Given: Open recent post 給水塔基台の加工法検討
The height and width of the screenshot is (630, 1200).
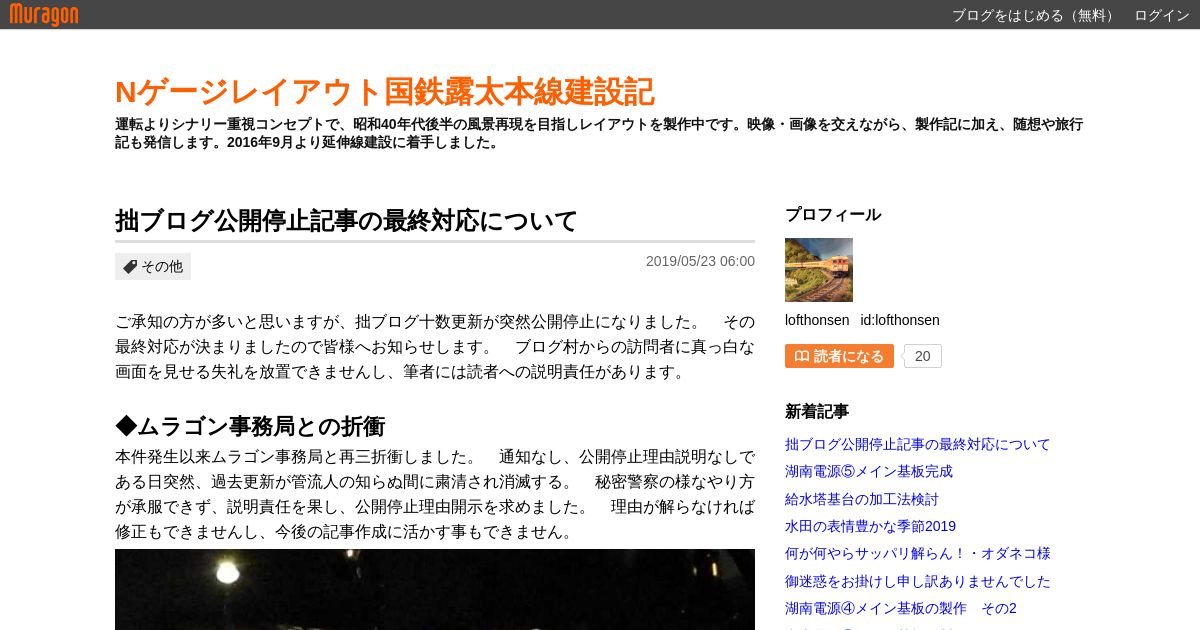Looking at the screenshot, I should point(862,499).
